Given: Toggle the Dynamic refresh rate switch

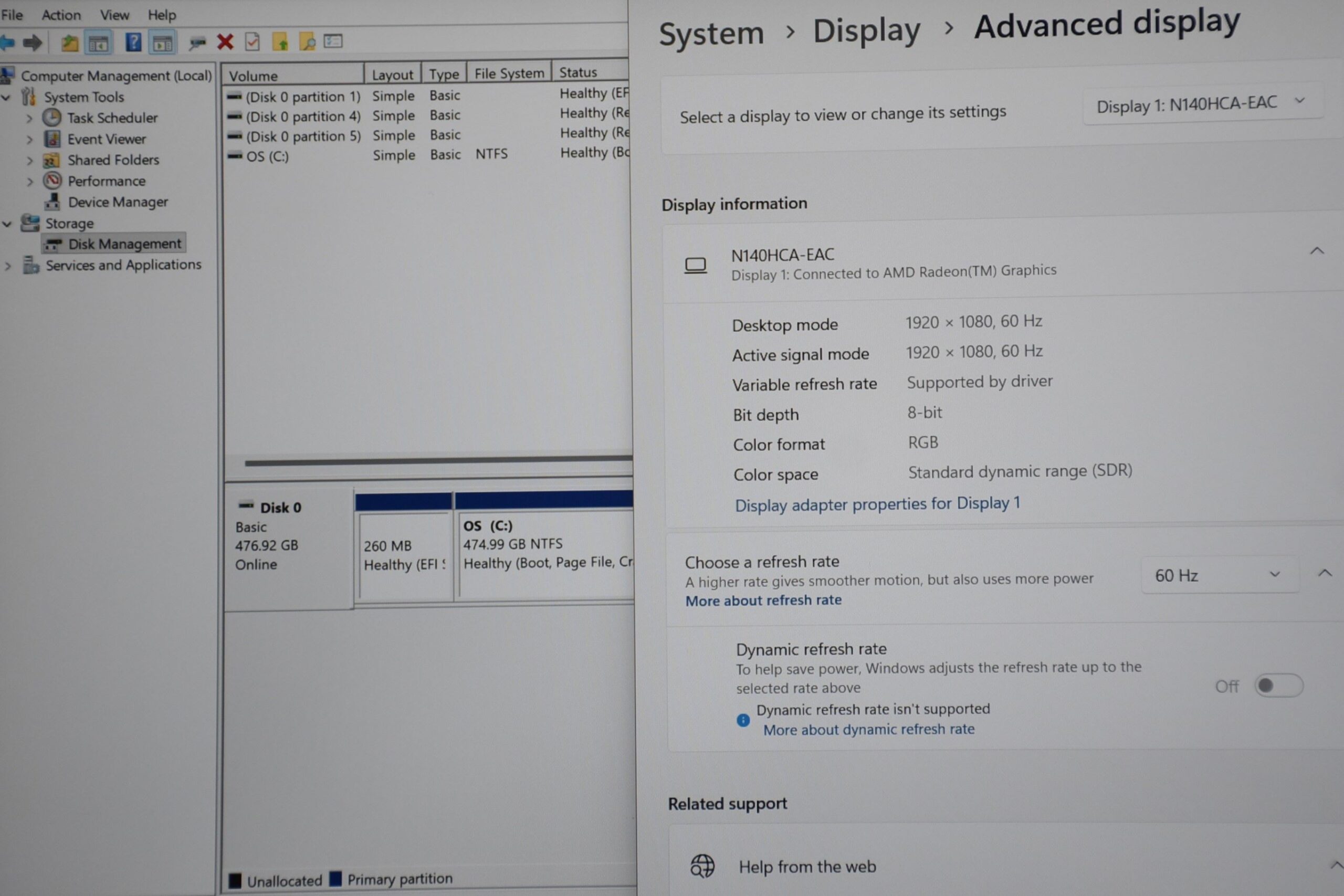Looking at the screenshot, I should tap(1278, 685).
